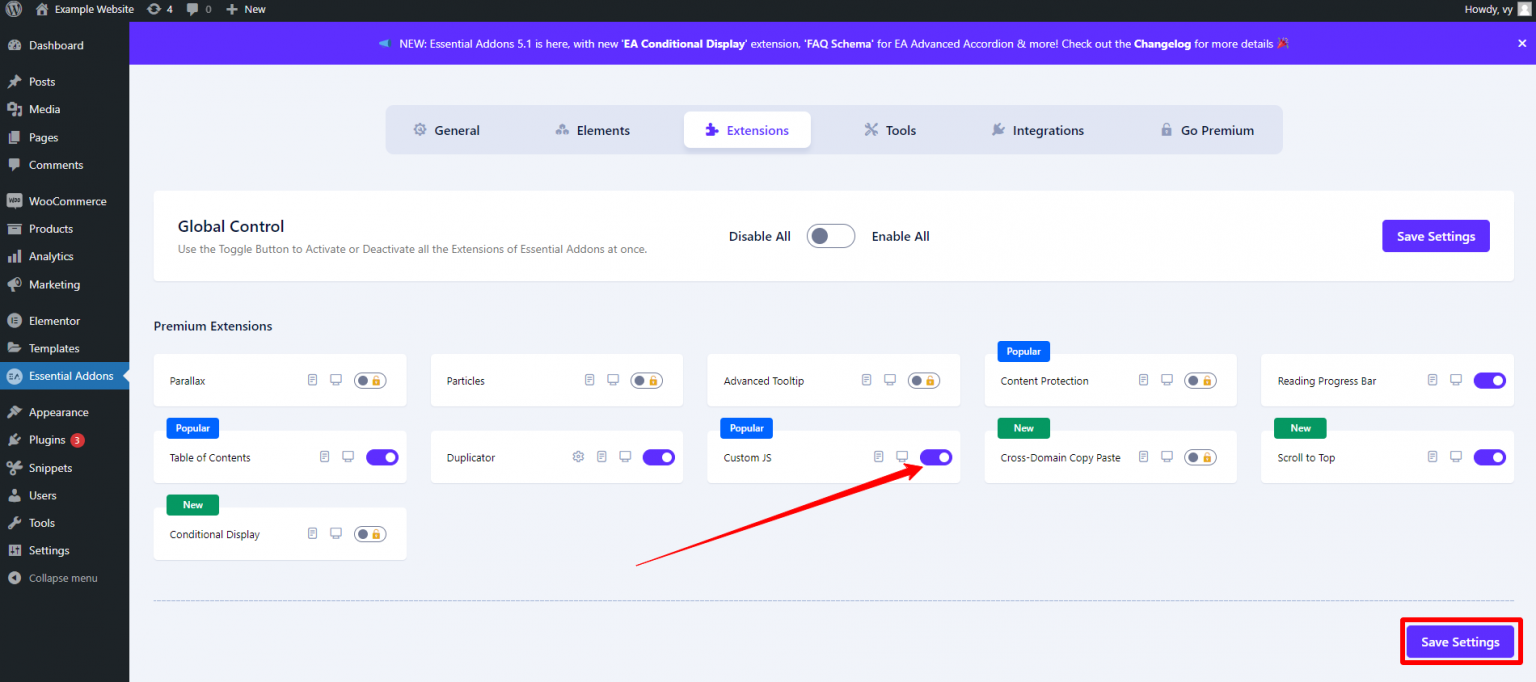
Task: Enable the Parallax extension toggle
Action: (x=370, y=380)
